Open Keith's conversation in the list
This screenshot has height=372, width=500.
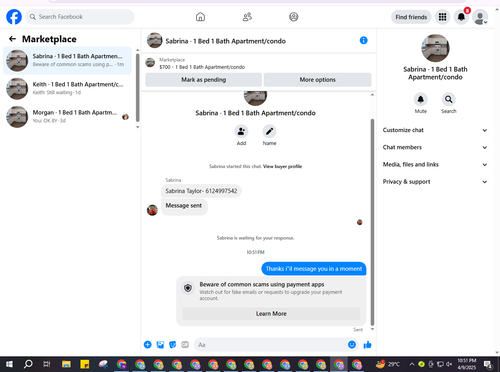click(x=67, y=88)
